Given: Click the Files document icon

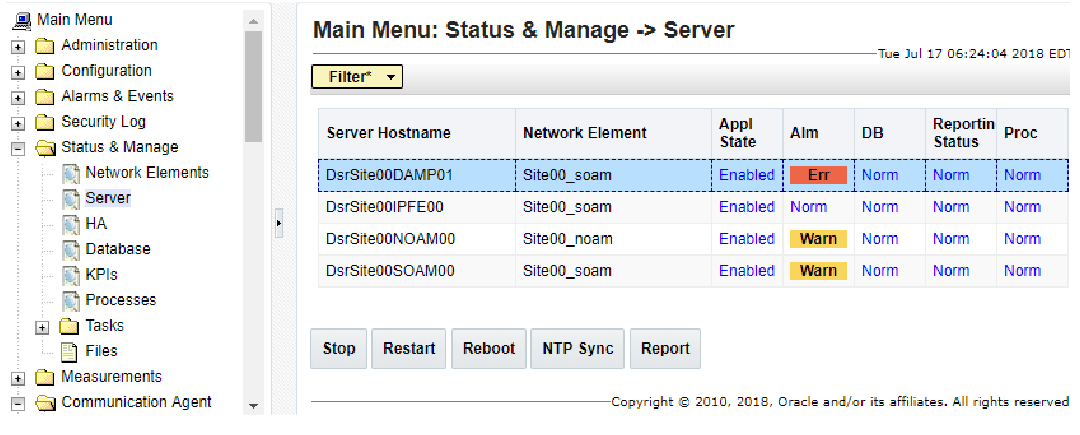Looking at the screenshot, I should [x=70, y=352].
